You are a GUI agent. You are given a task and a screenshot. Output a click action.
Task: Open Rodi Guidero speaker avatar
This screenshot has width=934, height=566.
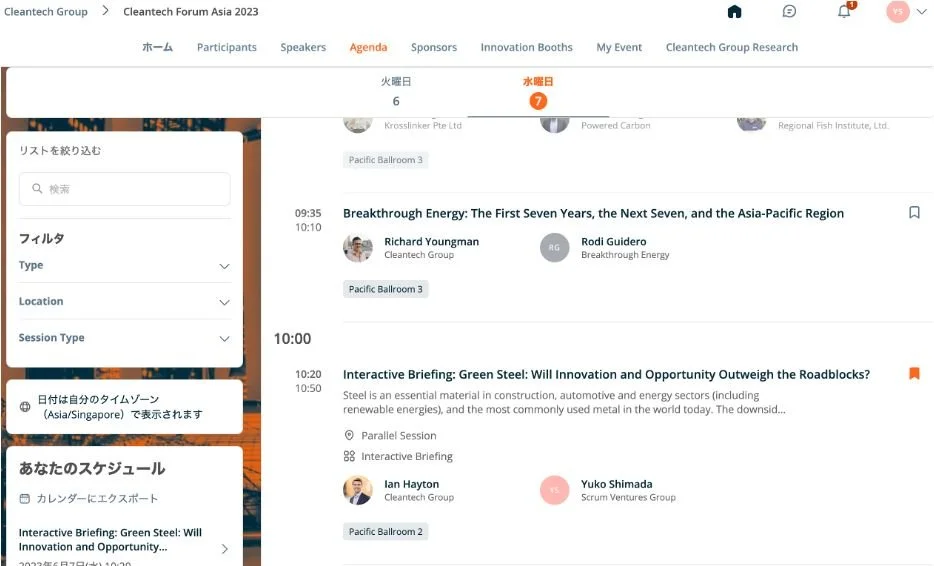tap(555, 248)
